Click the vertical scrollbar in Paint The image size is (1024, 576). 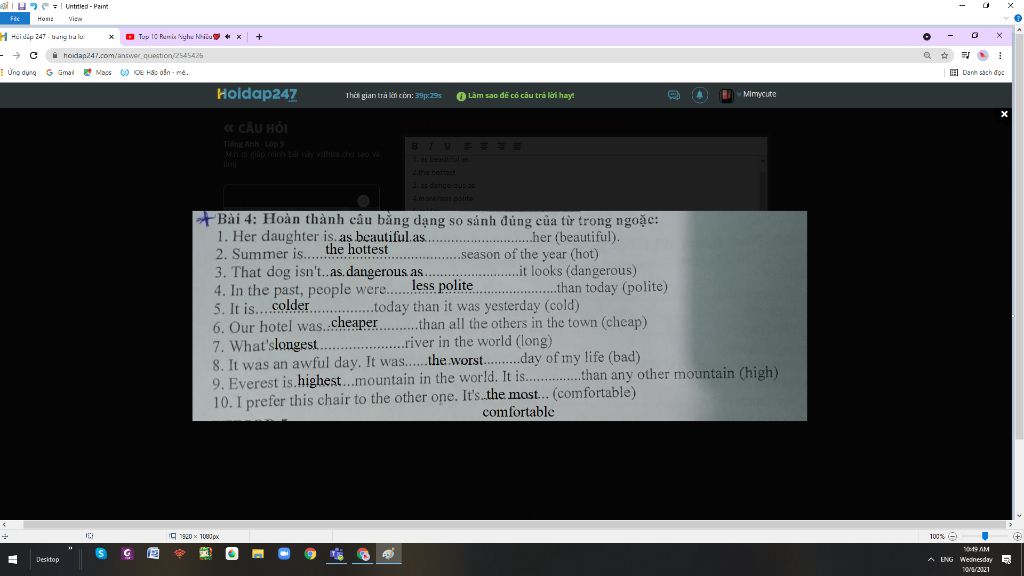[x=1018, y=274]
